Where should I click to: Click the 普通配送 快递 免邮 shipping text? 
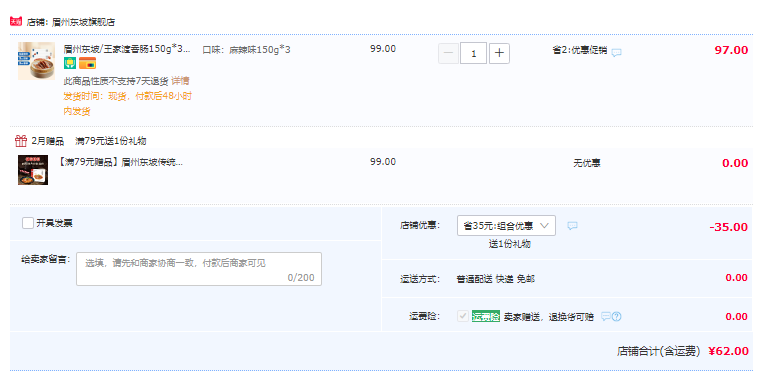pyautogui.click(x=496, y=279)
